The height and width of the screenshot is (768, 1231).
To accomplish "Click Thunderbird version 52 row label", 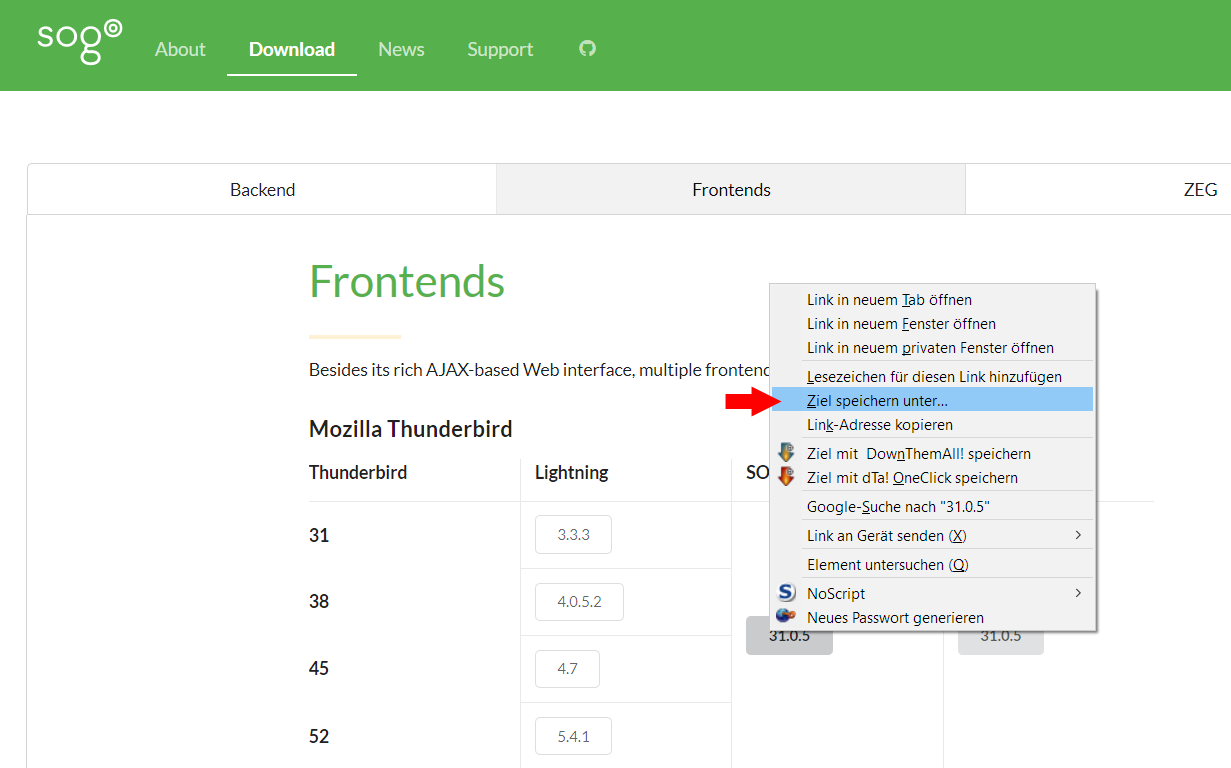I will tap(319, 736).
